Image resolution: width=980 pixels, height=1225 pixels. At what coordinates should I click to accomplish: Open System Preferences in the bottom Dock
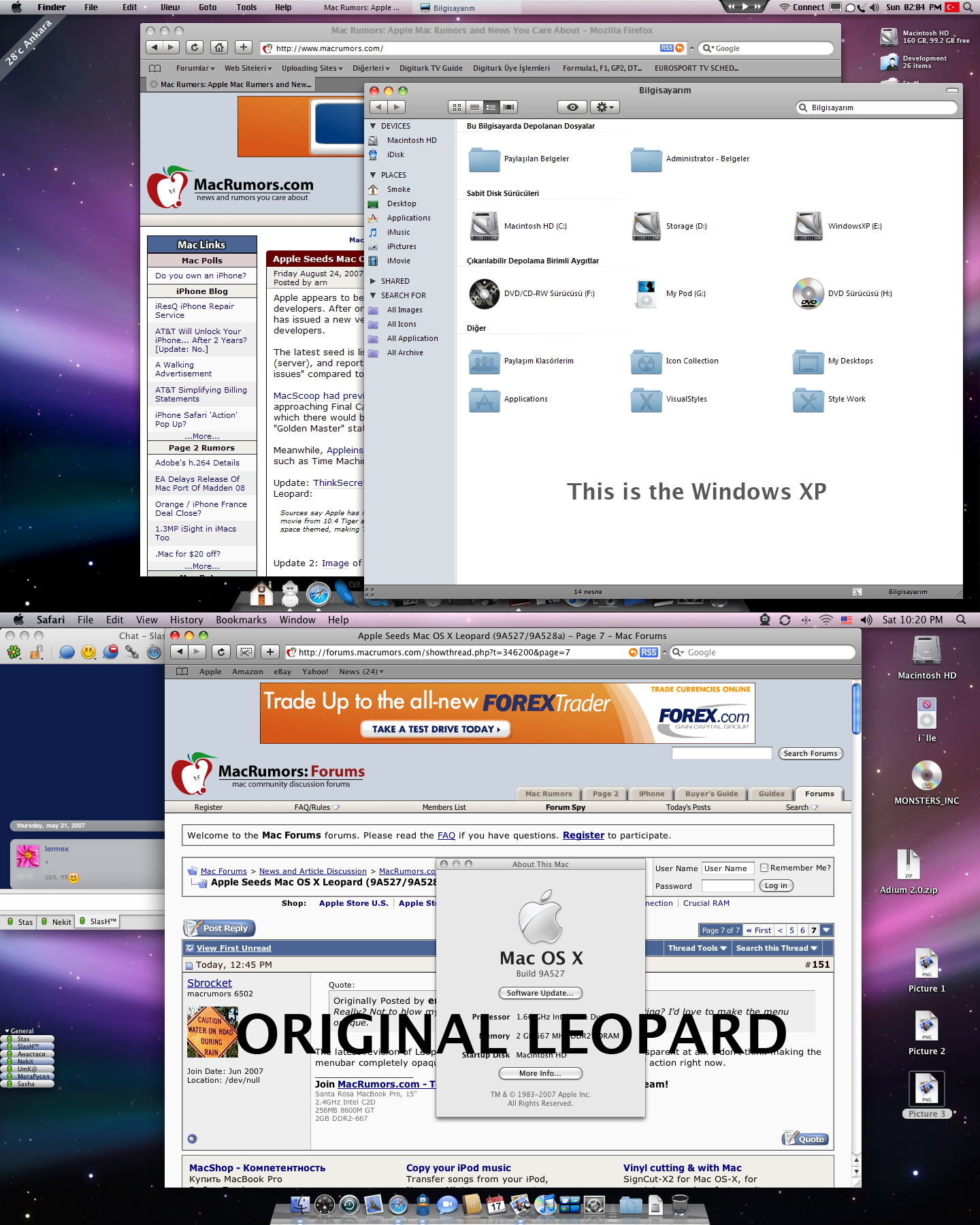coord(594,1205)
